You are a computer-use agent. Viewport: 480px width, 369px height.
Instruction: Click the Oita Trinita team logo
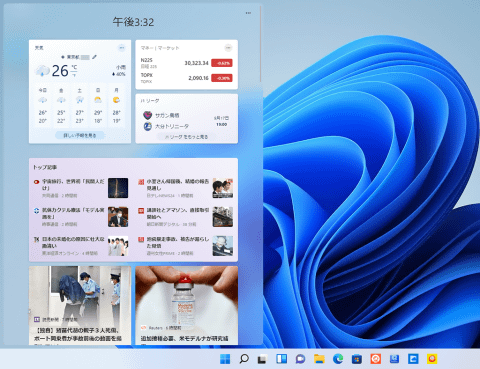coord(148,126)
